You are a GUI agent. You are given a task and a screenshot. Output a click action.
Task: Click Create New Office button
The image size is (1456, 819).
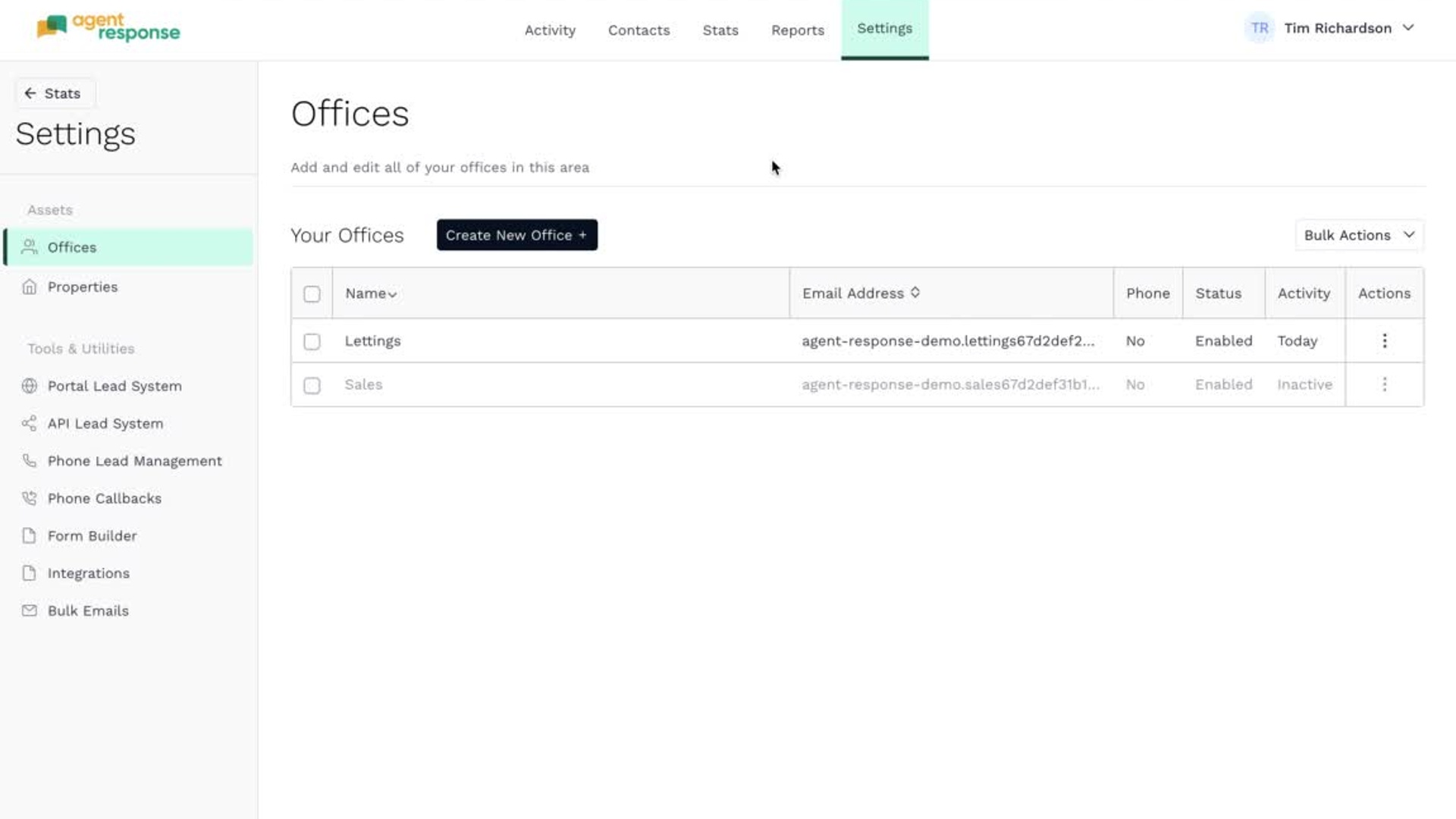pos(516,235)
